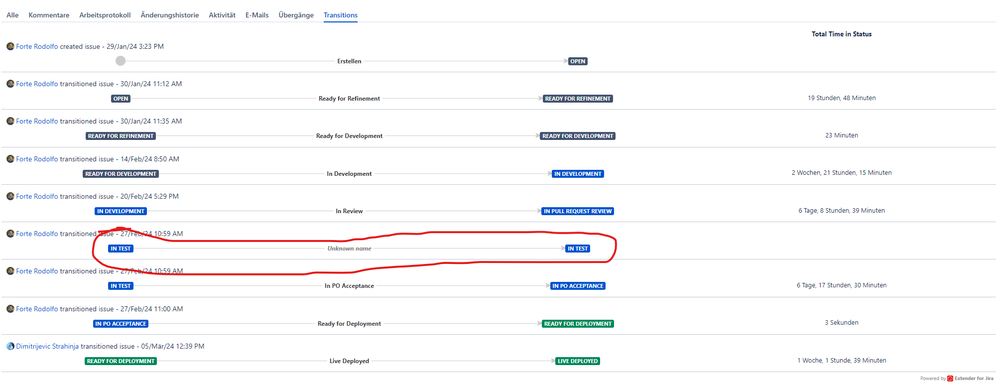Image resolution: width=998 pixels, height=386 pixels.
Task: Click the IN PULL REQUEST REVIEW badge
Action: pos(578,211)
